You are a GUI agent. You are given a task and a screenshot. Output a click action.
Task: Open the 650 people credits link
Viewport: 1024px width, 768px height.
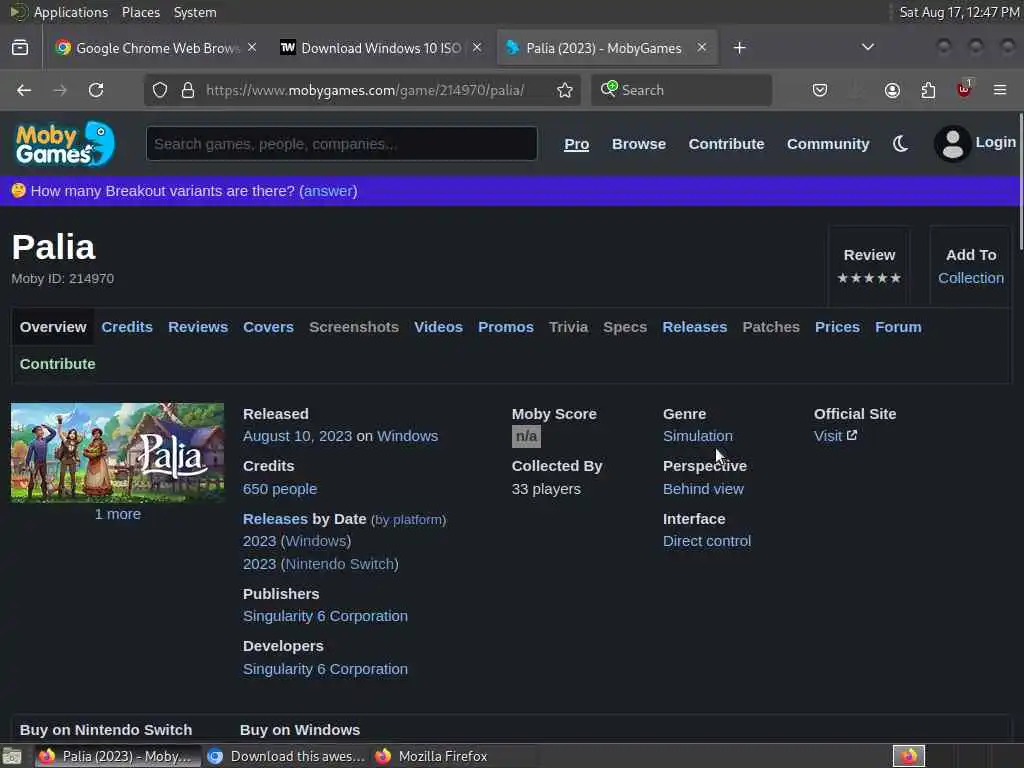280,488
